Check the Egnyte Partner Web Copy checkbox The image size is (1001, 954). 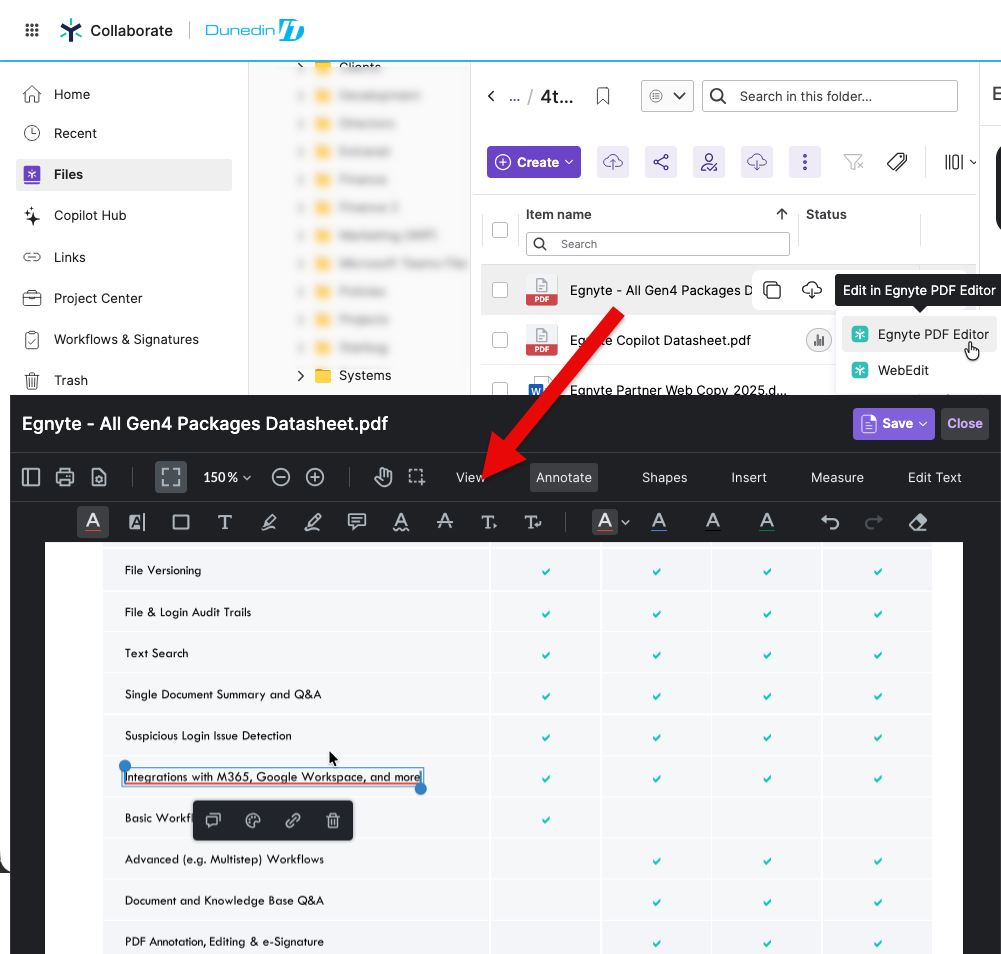click(x=500, y=388)
